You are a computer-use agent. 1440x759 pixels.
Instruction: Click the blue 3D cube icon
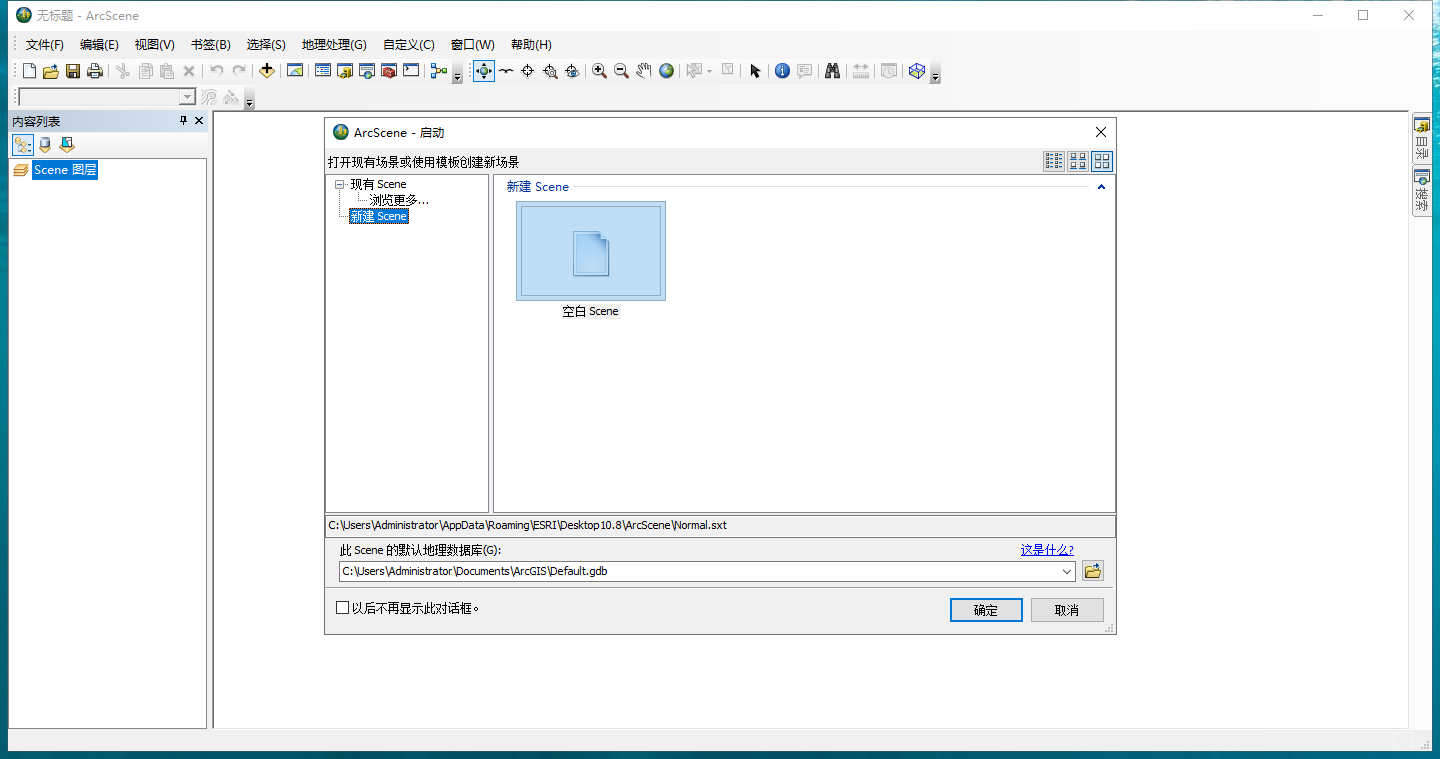click(x=917, y=71)
